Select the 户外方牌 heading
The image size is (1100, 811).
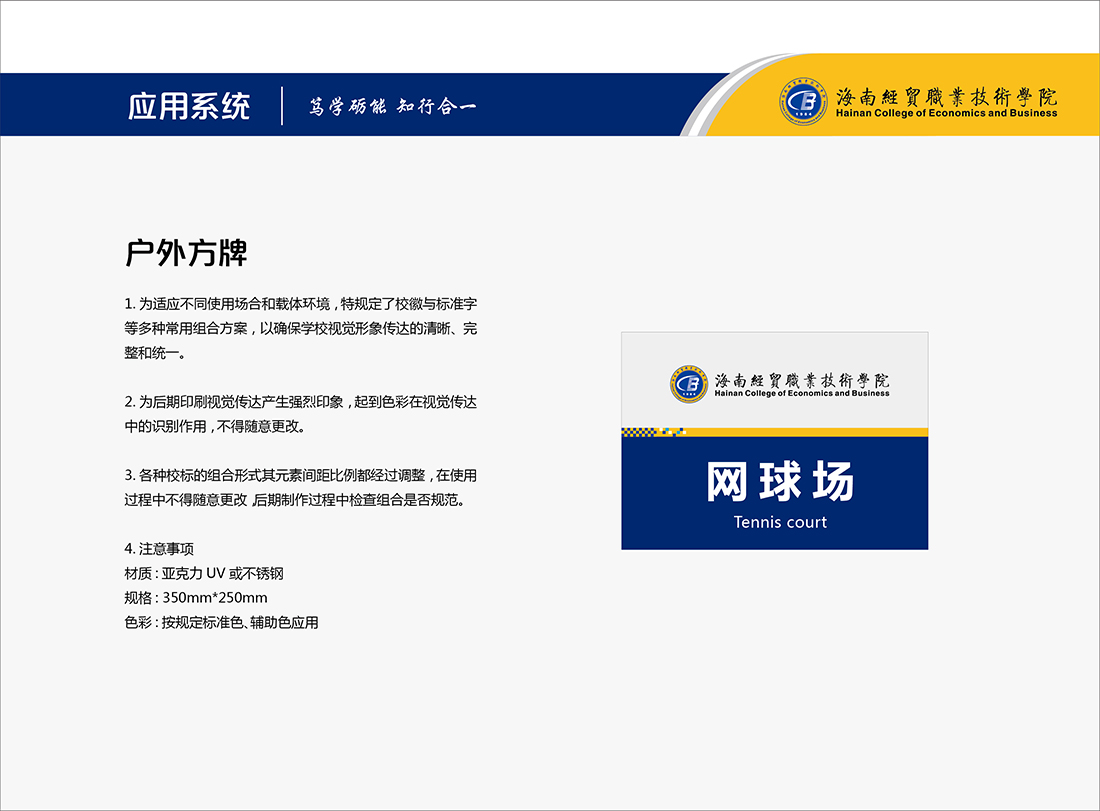point(186,253)
